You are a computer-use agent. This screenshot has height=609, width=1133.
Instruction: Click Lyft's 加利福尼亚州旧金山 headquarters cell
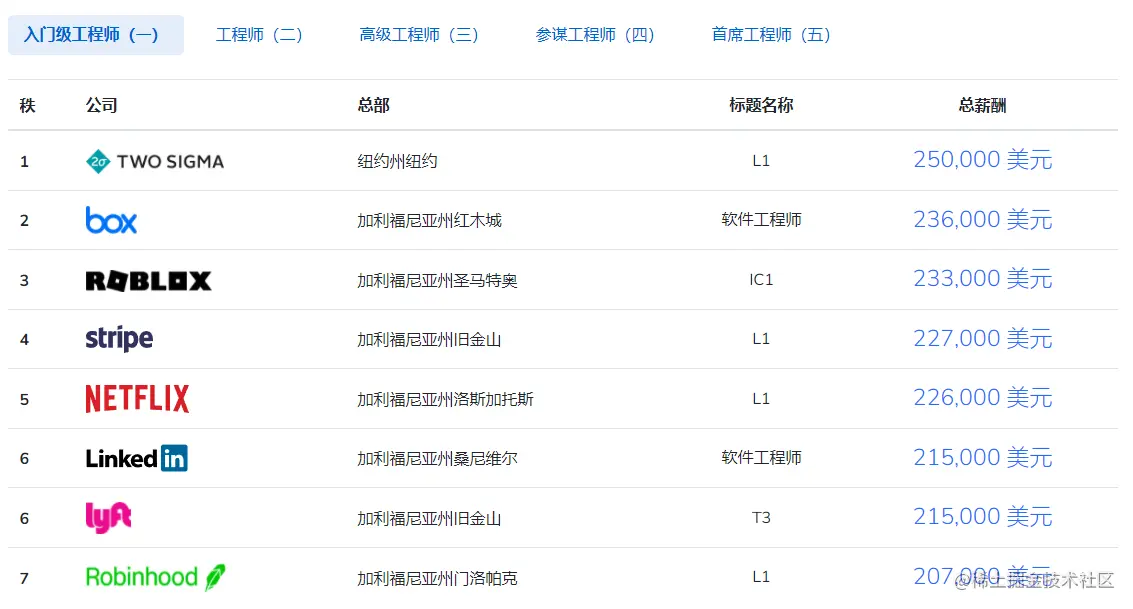pos(429,519)
